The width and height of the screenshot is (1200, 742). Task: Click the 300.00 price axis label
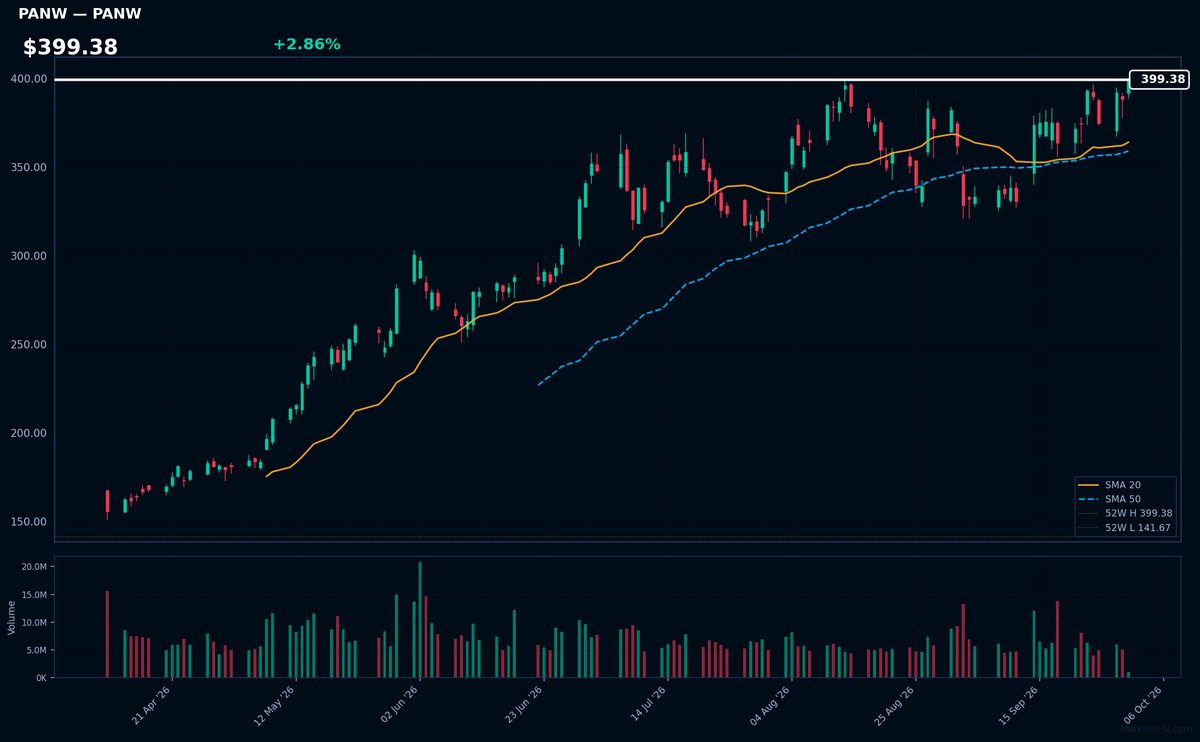tap(29, 256)
